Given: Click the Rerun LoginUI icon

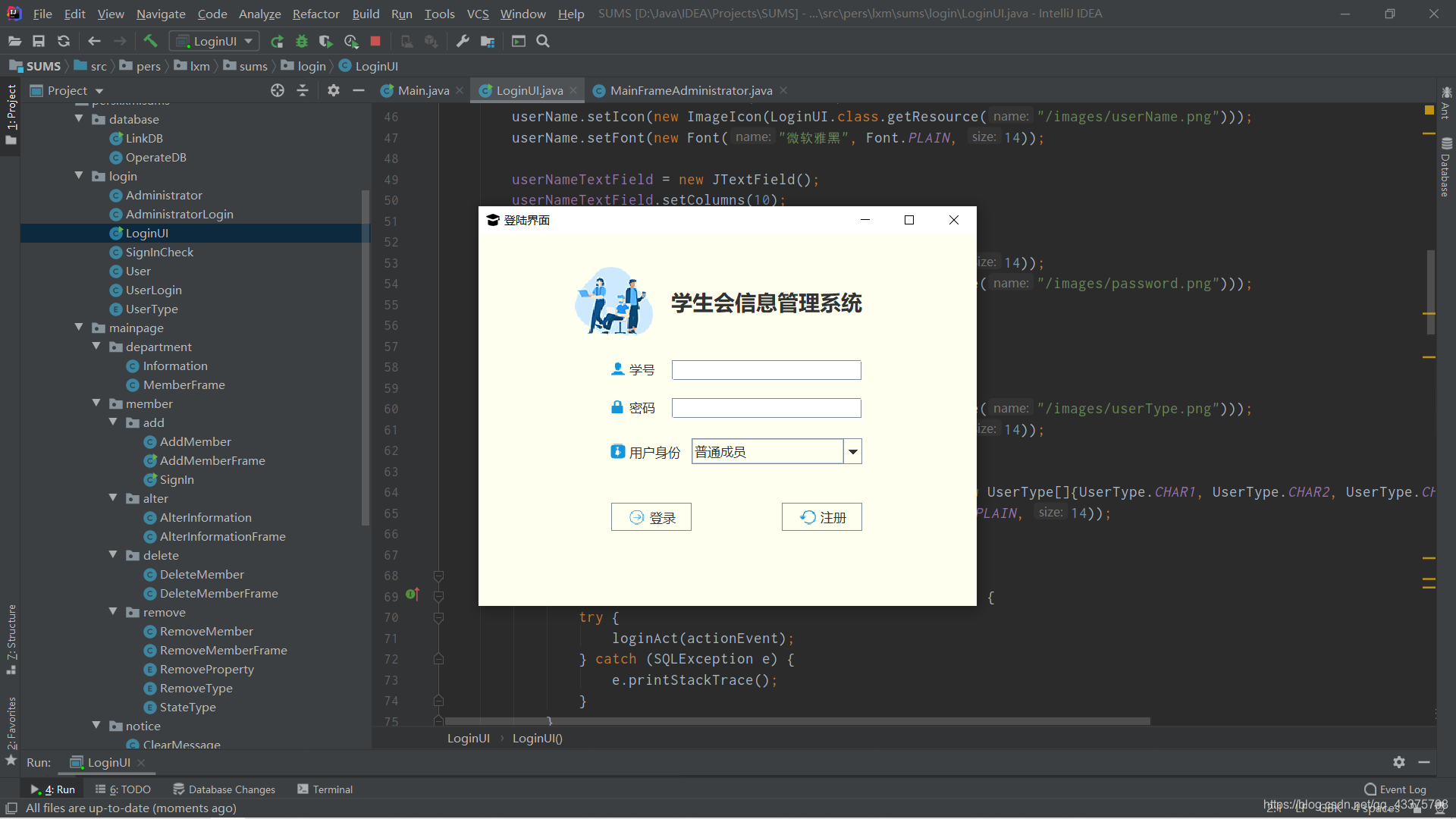Looking at the screenshot, I should click(x=277, y=41).
